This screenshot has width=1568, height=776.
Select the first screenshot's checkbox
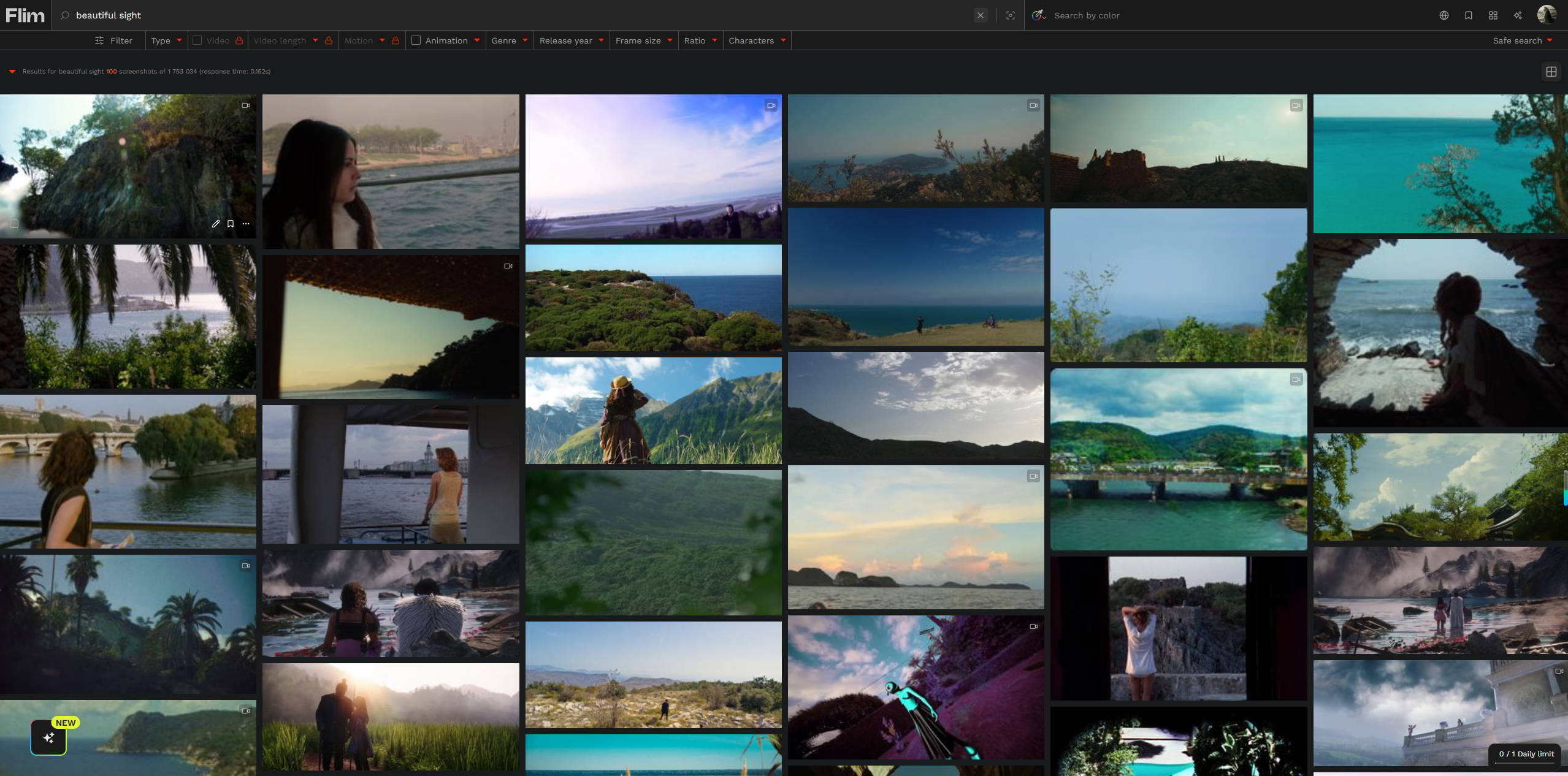coord(14,224)
